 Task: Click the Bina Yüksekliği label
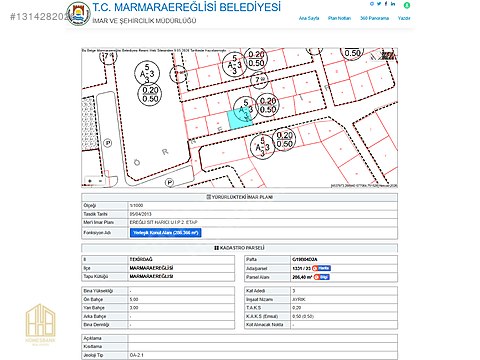point(98,291)
